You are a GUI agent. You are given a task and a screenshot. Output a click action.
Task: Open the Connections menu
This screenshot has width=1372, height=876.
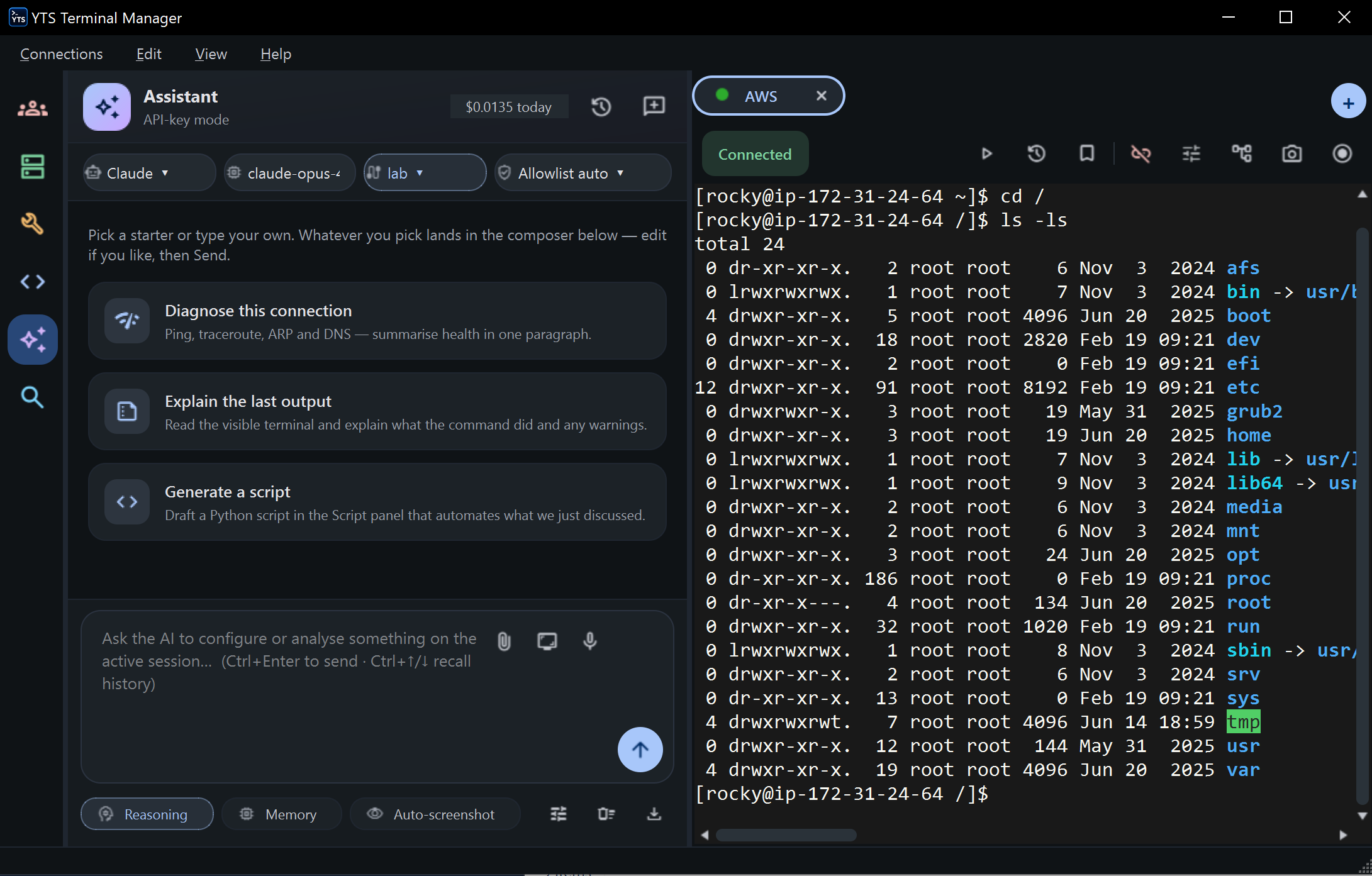pos(61,54)
